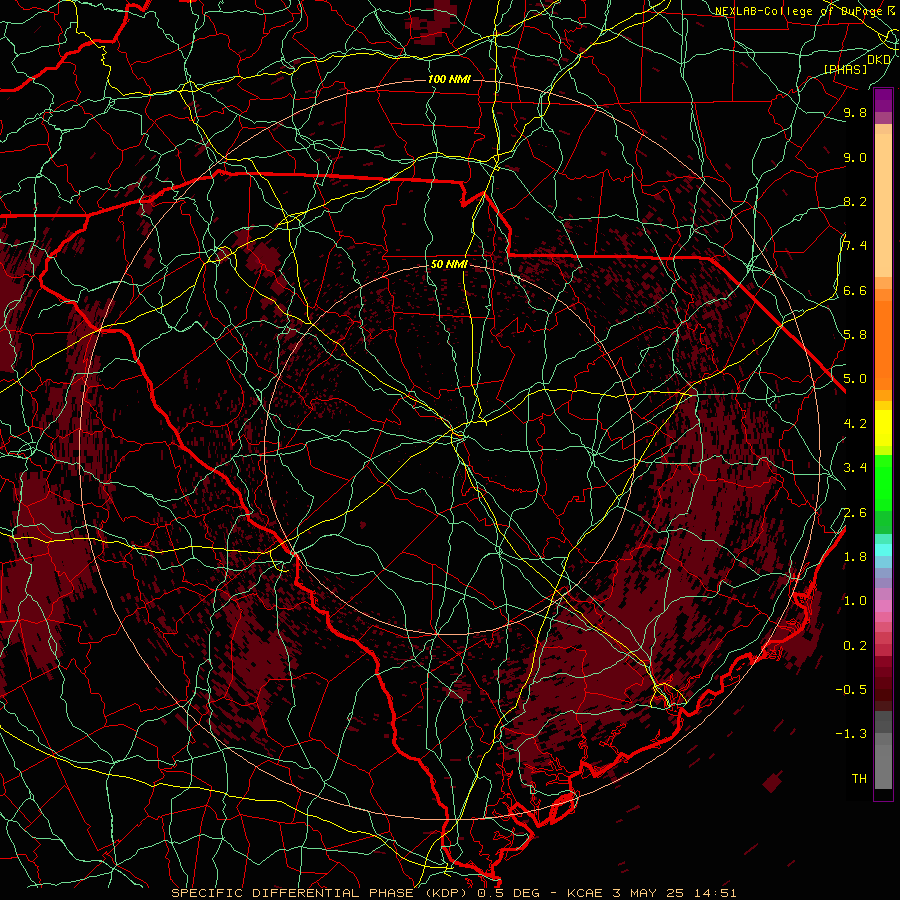The width and height of the screenshot is (900, 900).
Task: Pick the bright green band on the scale
Action: point(883,482)
